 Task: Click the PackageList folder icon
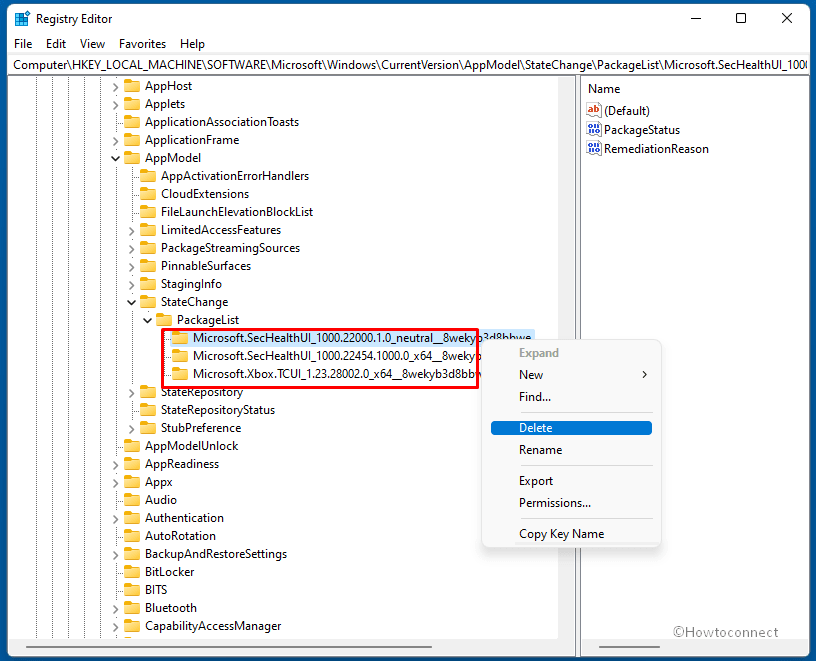(x=164, y=320)
